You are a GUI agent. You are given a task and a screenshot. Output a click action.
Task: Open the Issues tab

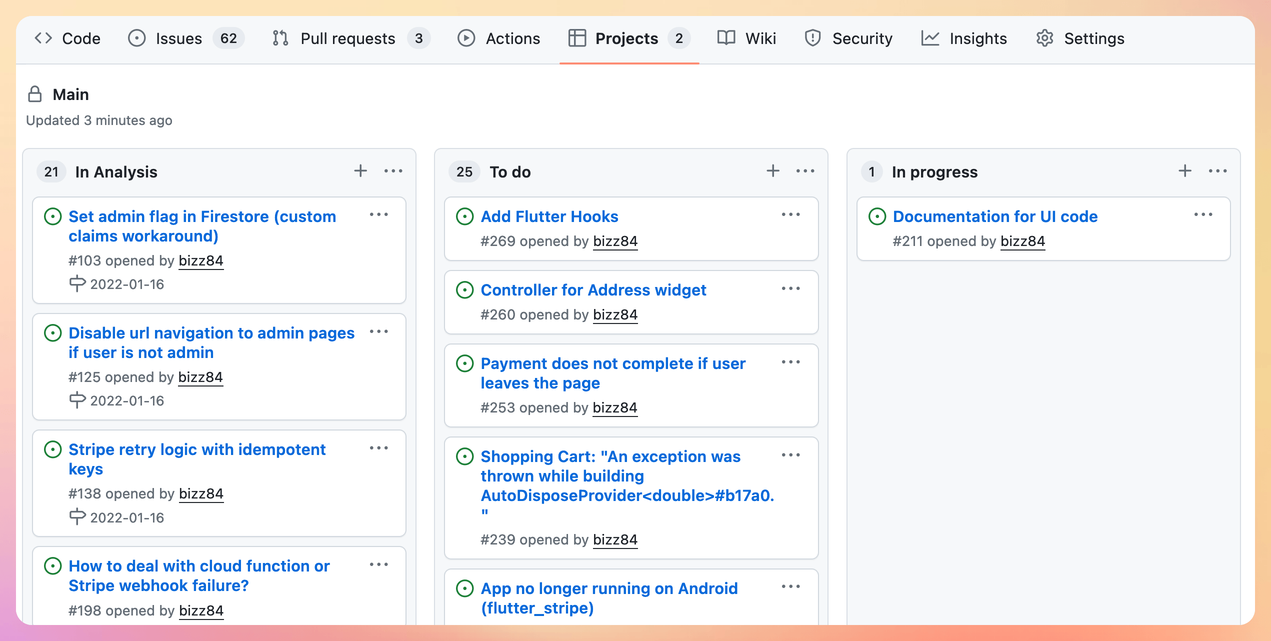(x=186, y=38)
